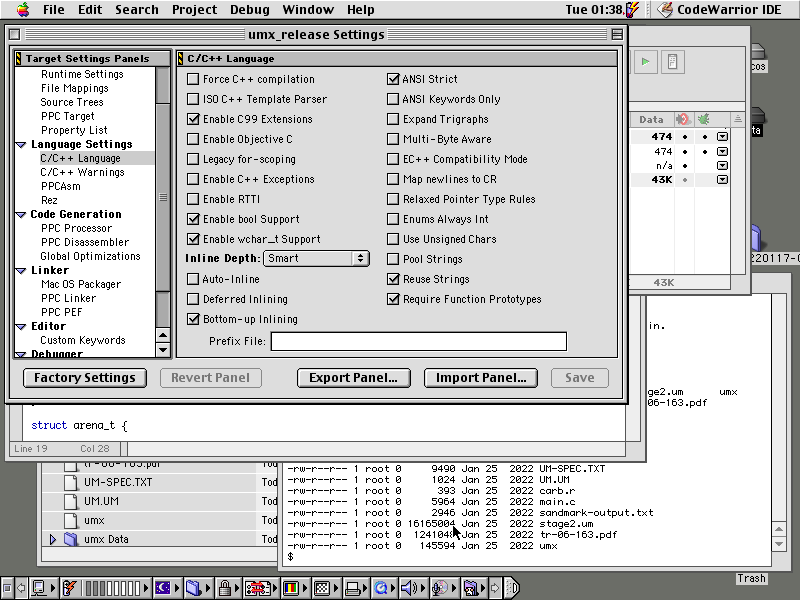Open the Apple menu icon
Screen dimensions: 800x600
[23, 9]
